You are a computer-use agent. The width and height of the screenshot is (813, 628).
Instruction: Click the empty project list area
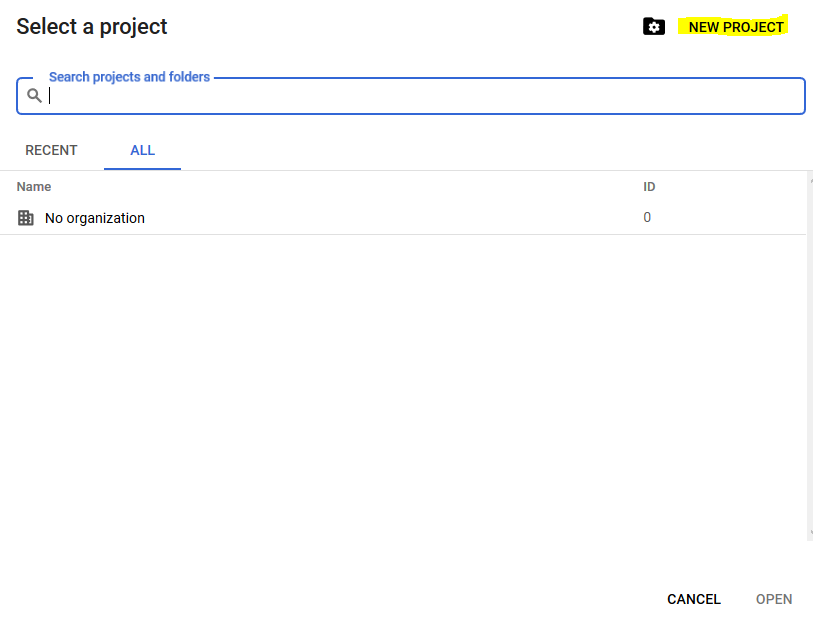(403, 384)
